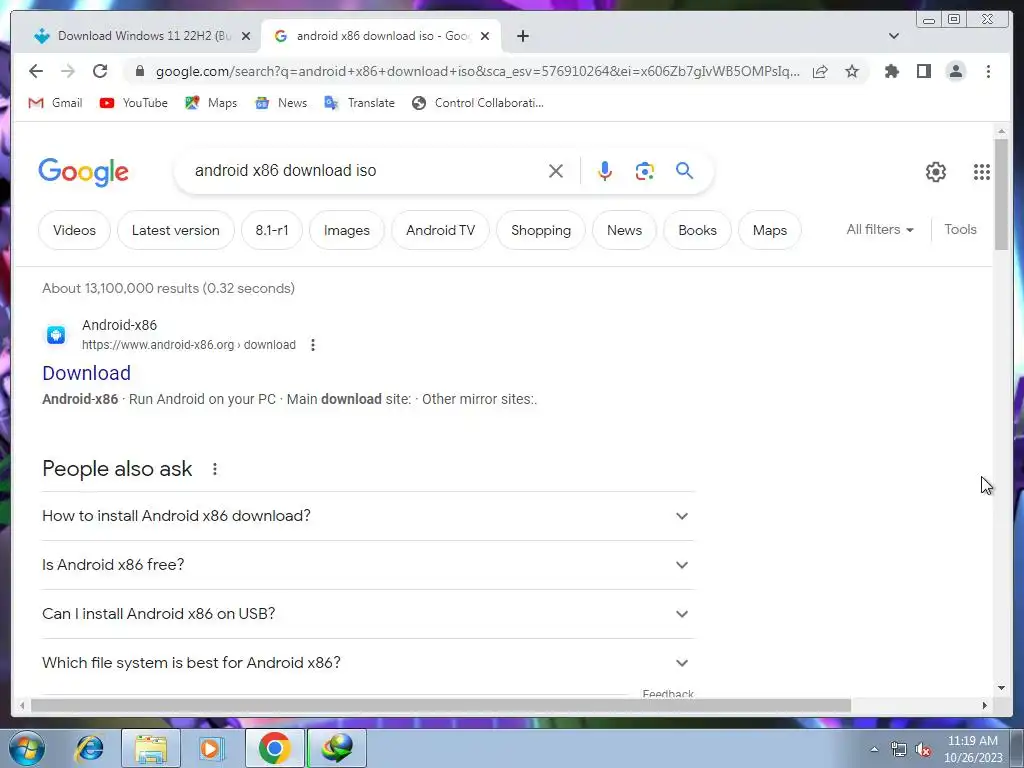This screenshot has height=768, width=1024.
Task: Select the Latest version filter chip
Action: [x=176, y=230]
